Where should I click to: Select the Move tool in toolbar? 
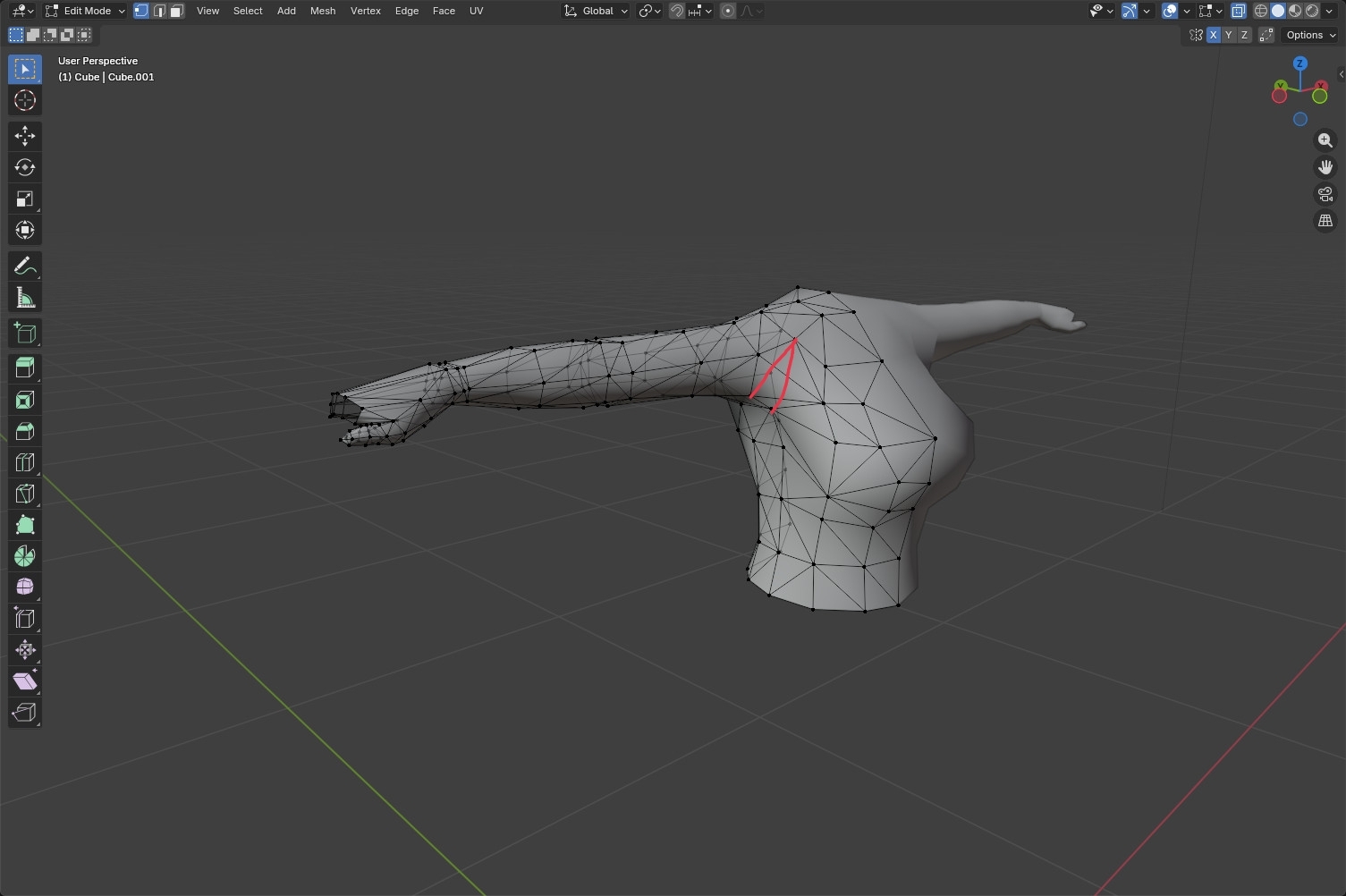24,136
